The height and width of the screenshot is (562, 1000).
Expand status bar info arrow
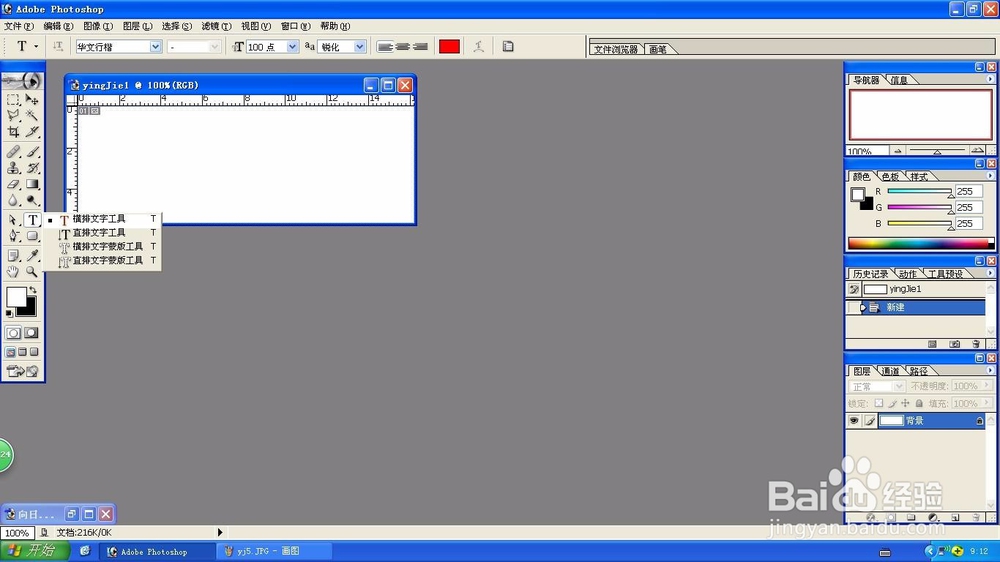[220, 532]
